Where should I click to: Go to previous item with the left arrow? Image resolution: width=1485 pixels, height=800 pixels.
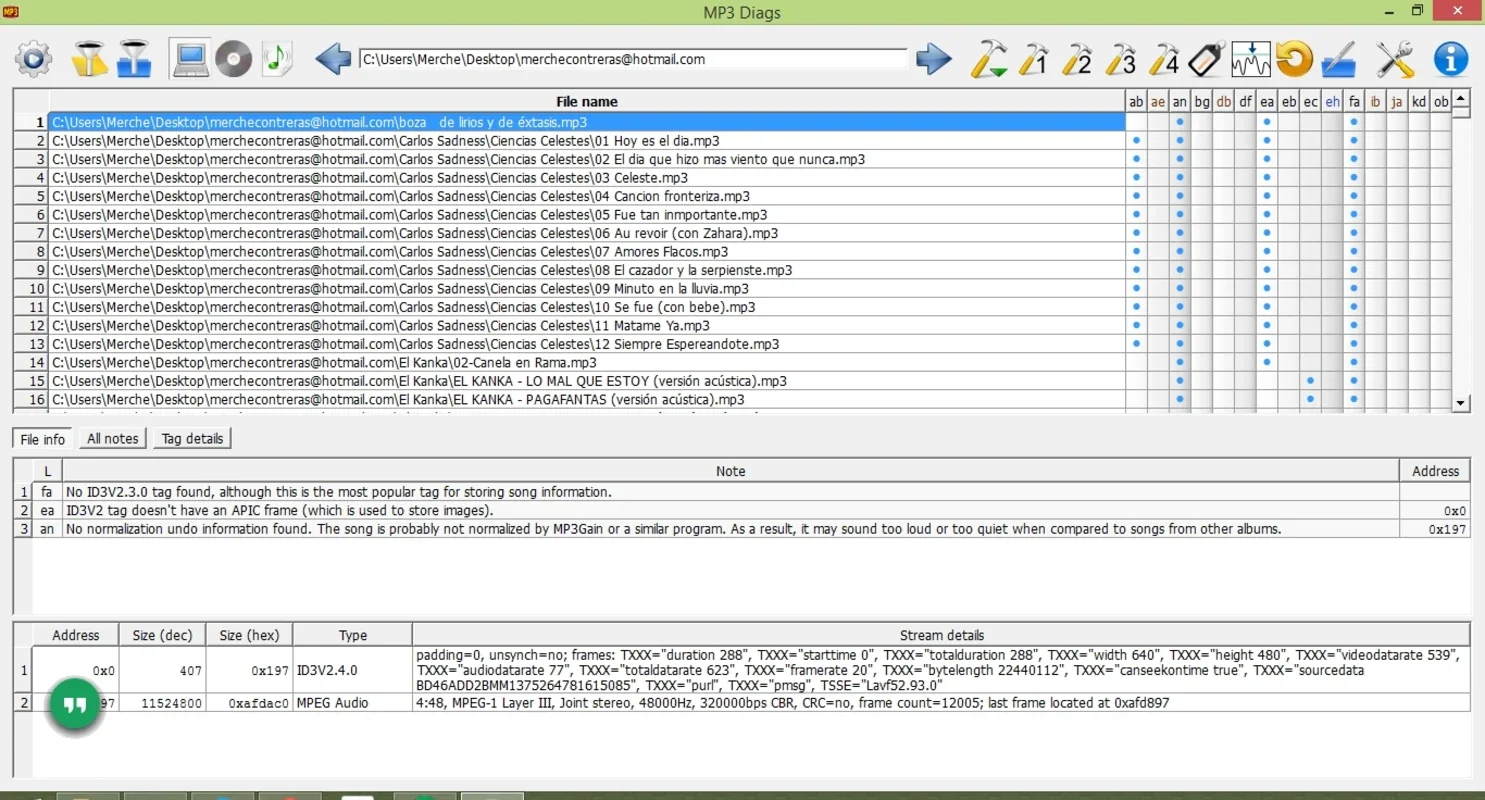(x=333, y=59)
